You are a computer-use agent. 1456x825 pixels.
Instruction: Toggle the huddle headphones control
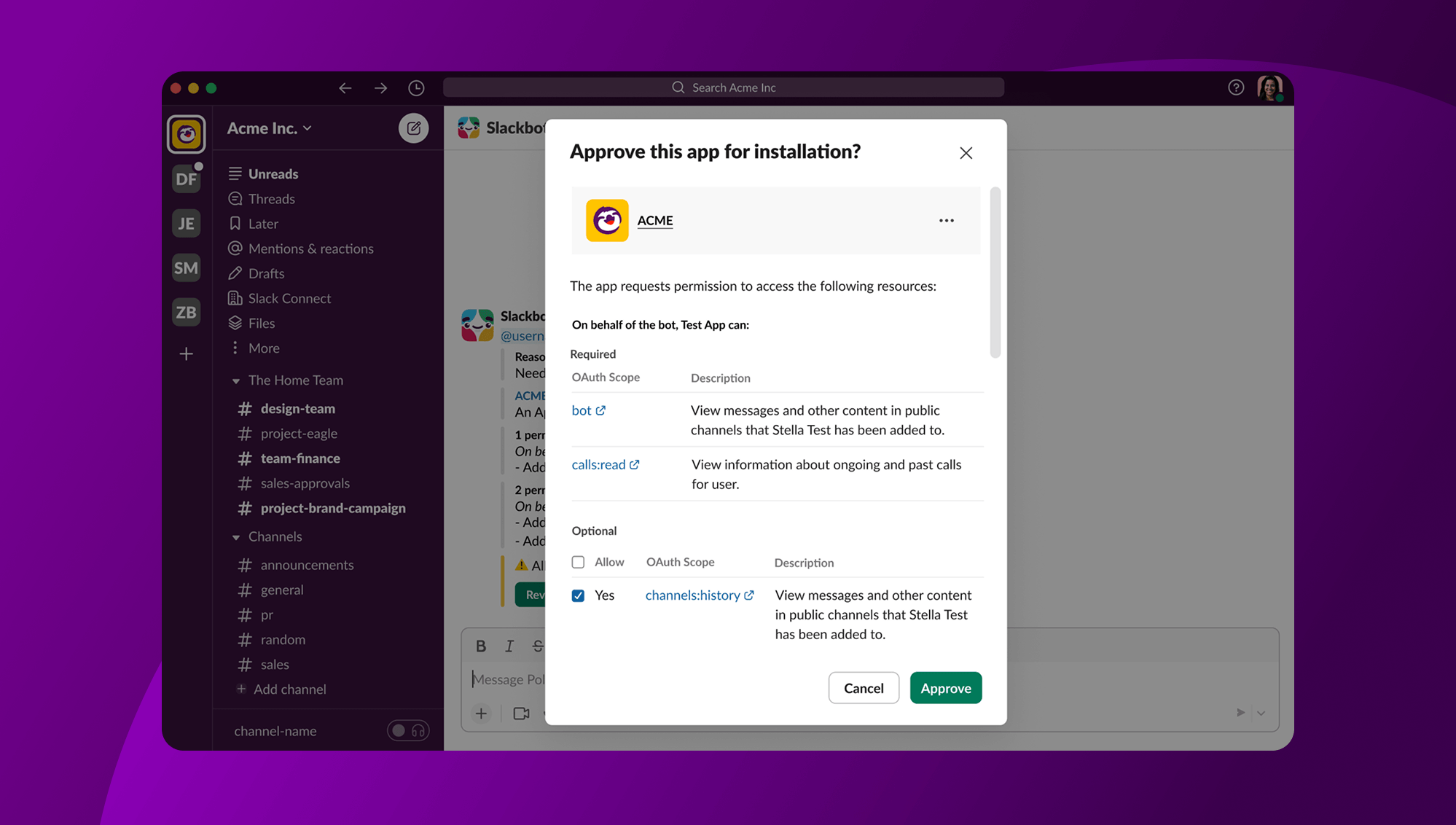(x=408, y=730)
